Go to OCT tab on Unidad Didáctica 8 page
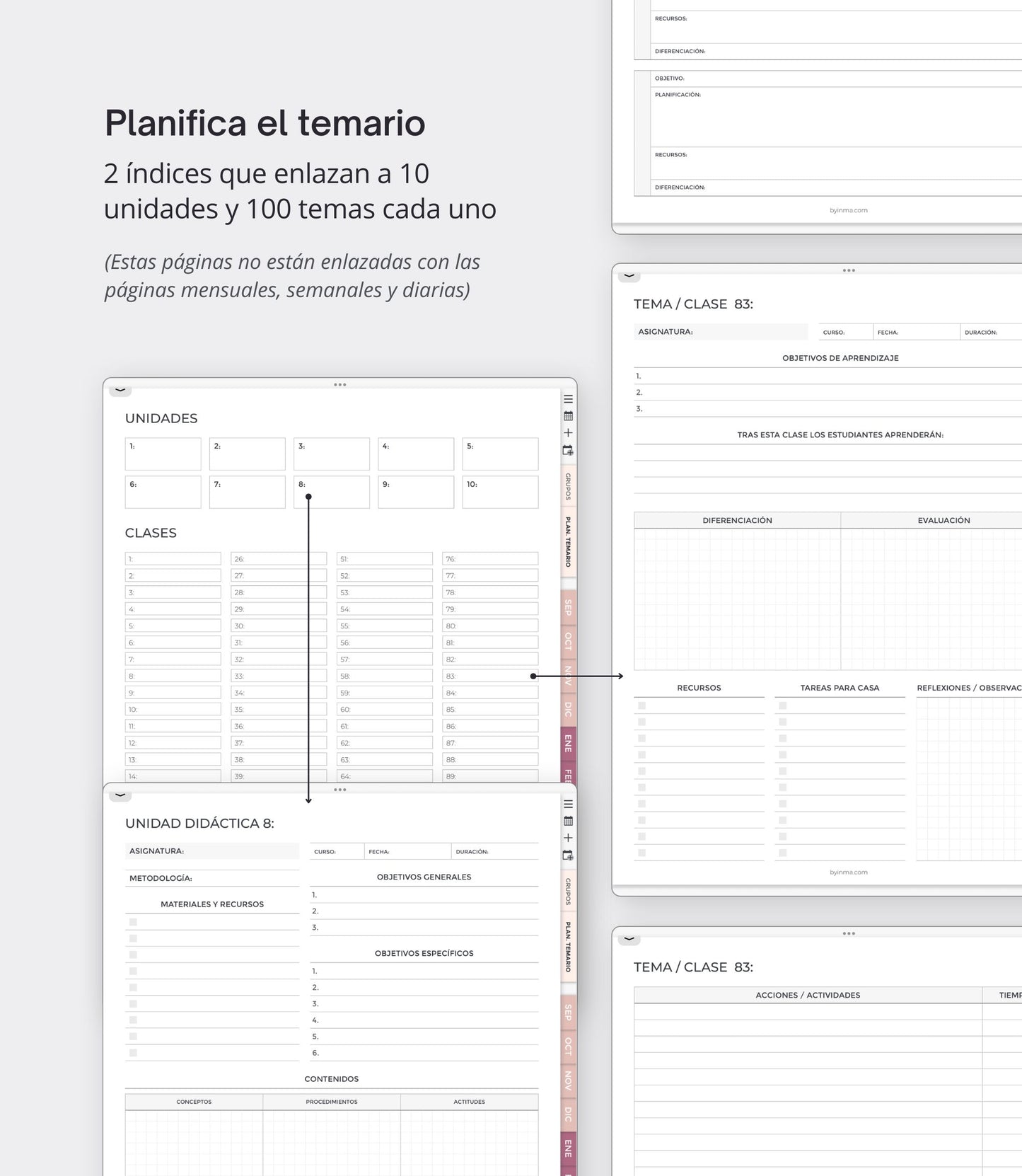This screenshot has width=1022, height=1176. (x=568, y=1046)
